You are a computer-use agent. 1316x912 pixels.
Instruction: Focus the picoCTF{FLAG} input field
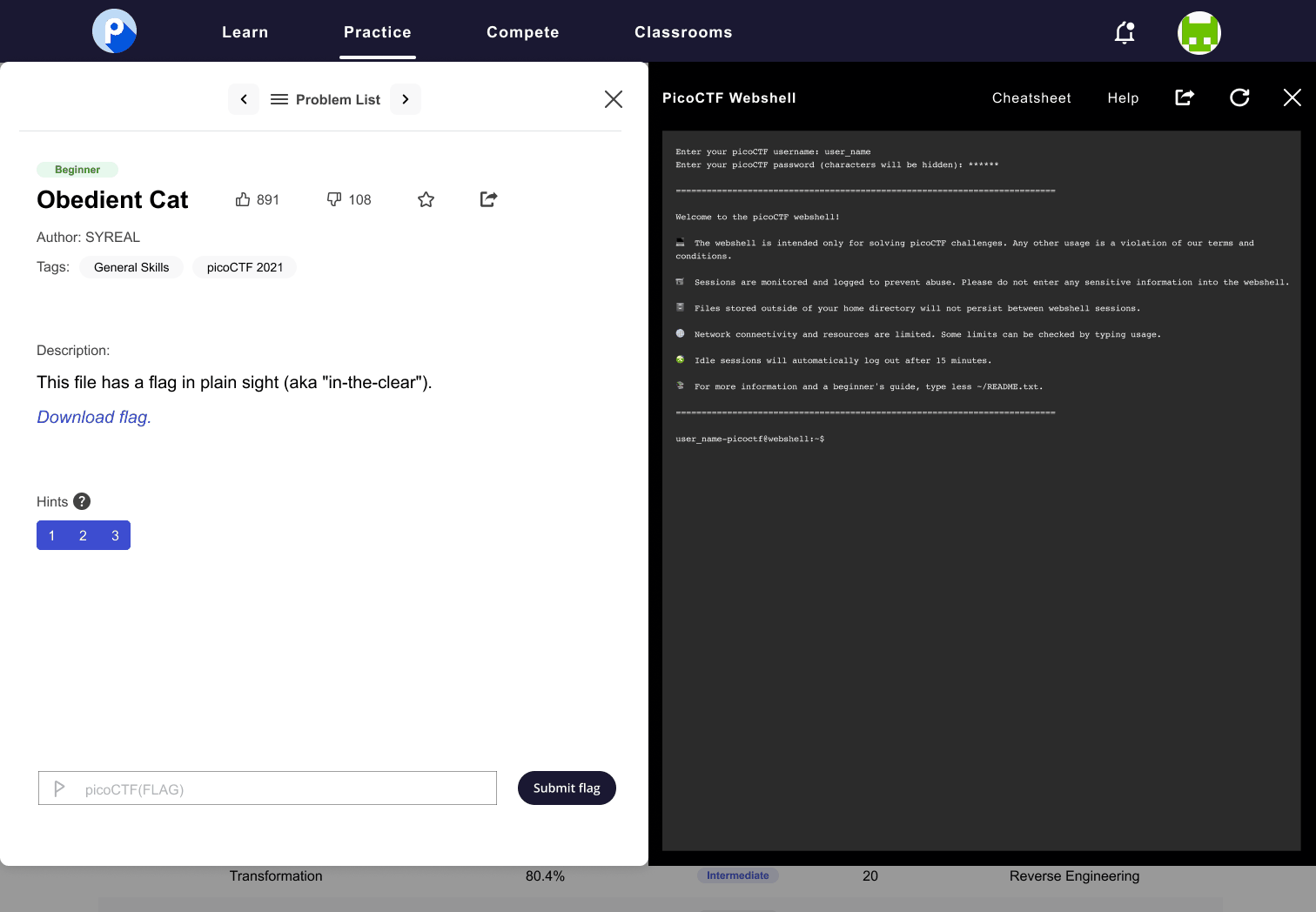267,788
